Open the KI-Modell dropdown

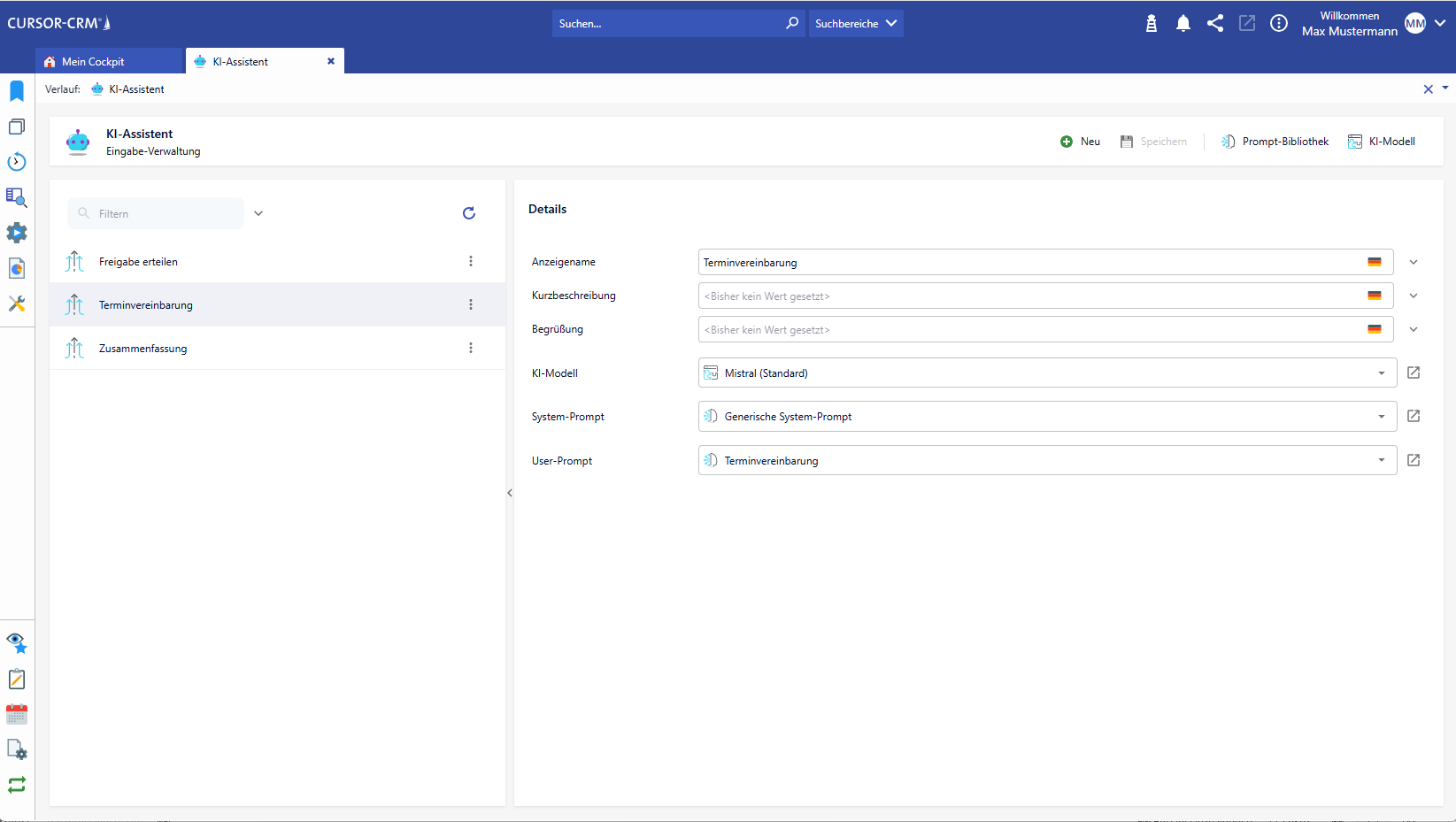click(1381, 373)
